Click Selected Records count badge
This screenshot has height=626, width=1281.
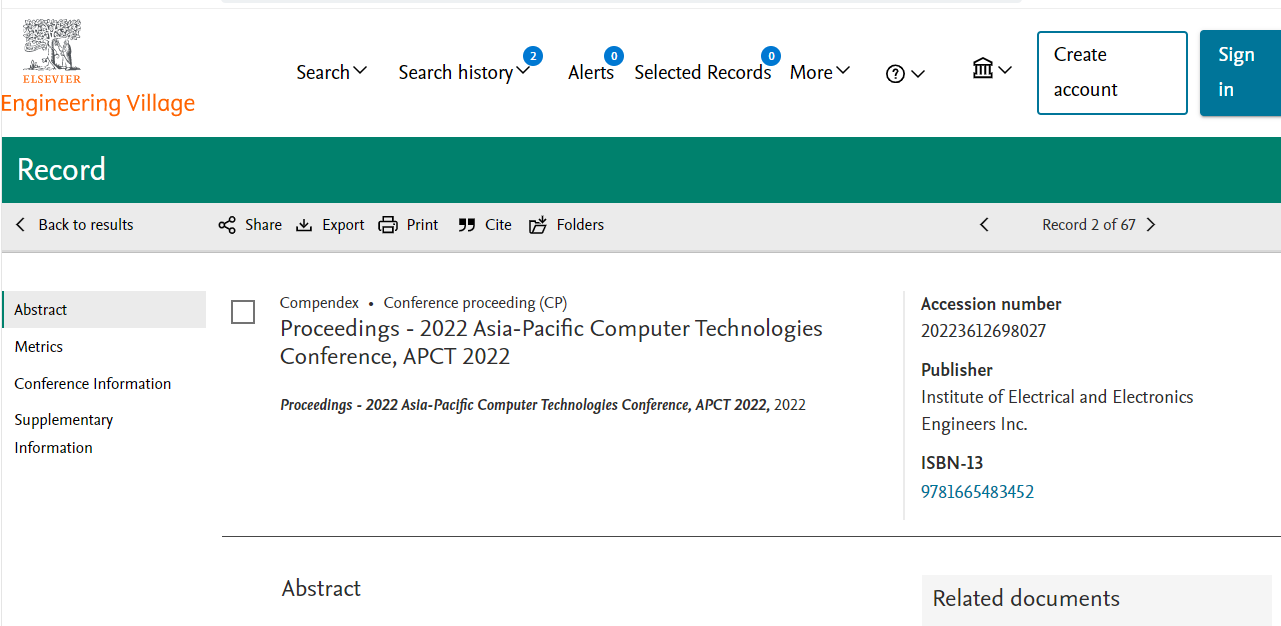[x=771, y=56]
